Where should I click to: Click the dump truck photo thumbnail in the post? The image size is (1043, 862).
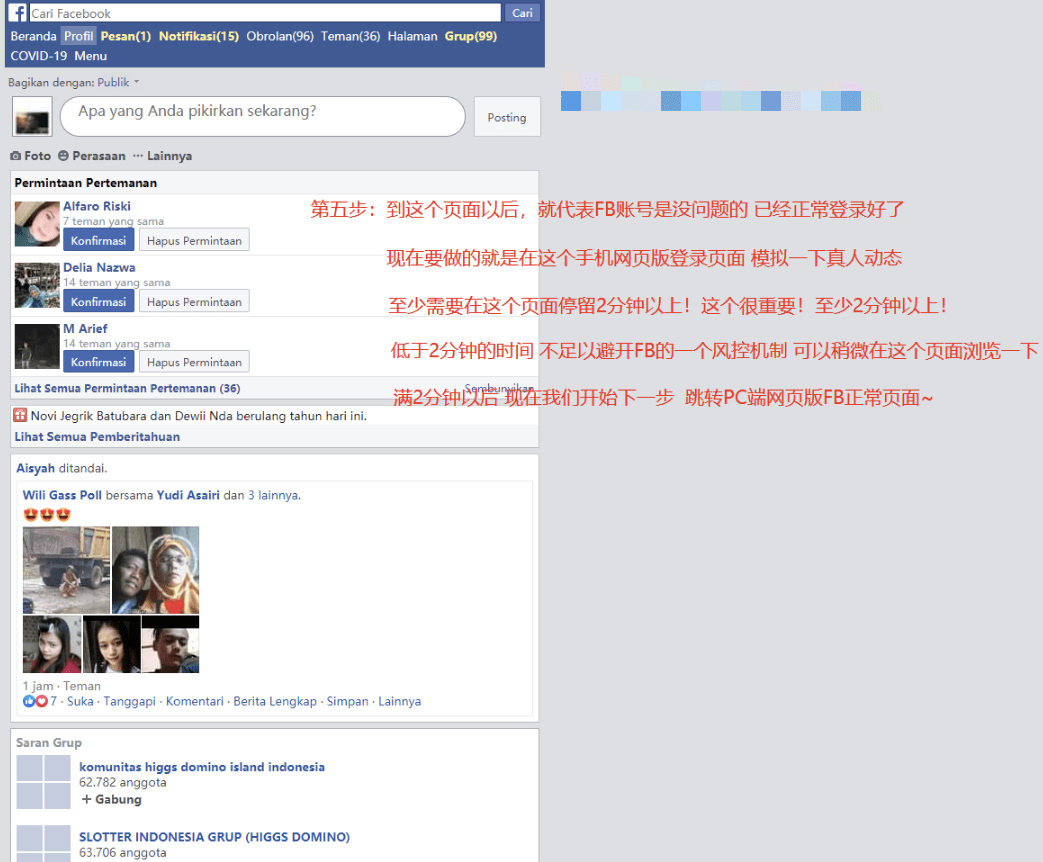coord(66,570)
